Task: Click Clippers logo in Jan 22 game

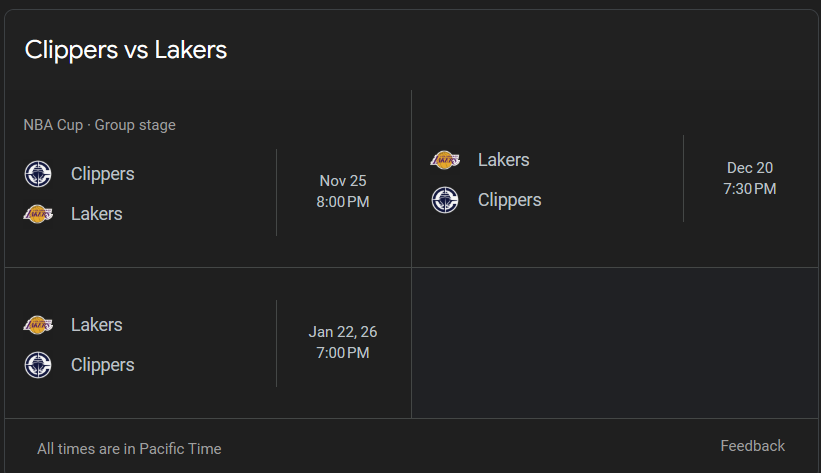Action: (x=38, y=365)
